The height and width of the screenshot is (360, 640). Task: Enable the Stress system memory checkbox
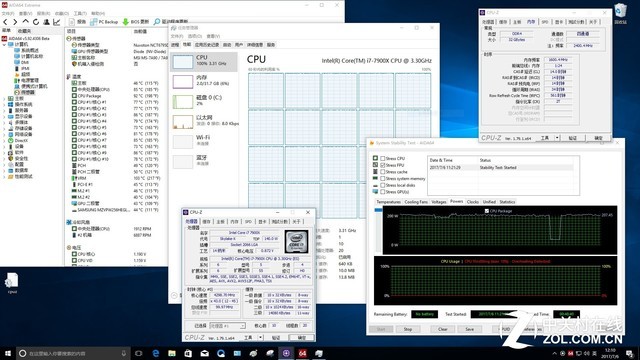click(x=383, y=178)
